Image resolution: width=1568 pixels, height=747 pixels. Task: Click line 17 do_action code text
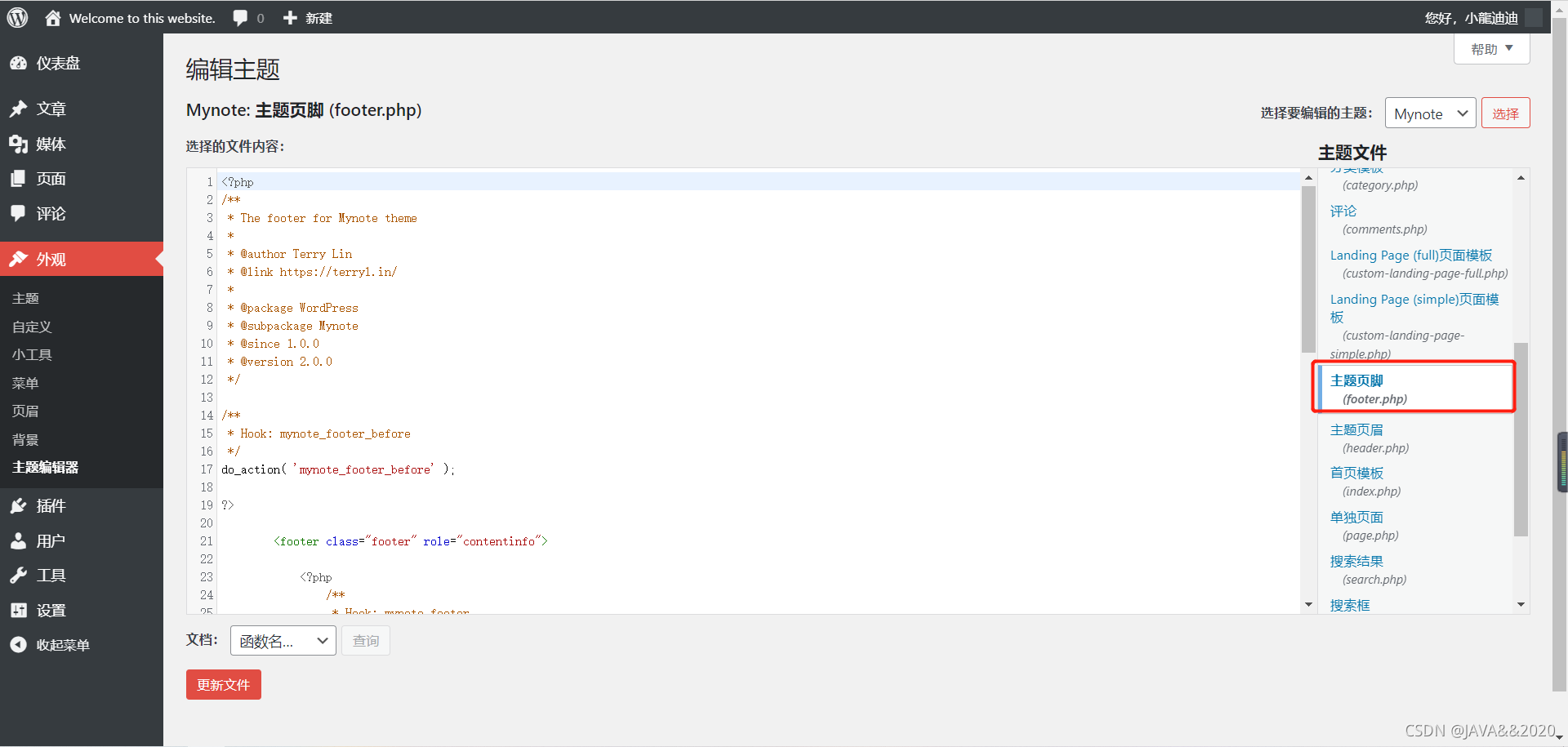(x=338, y=469)
